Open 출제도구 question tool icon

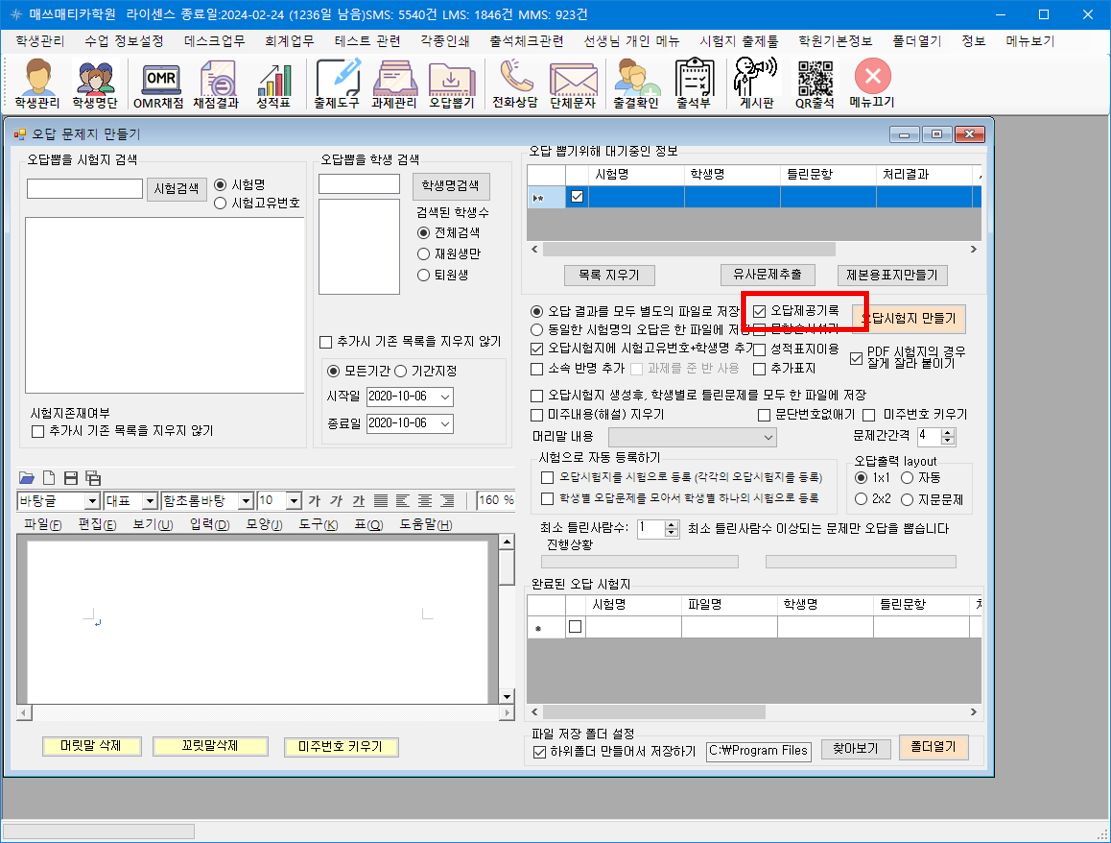click(x=337, y=84)
